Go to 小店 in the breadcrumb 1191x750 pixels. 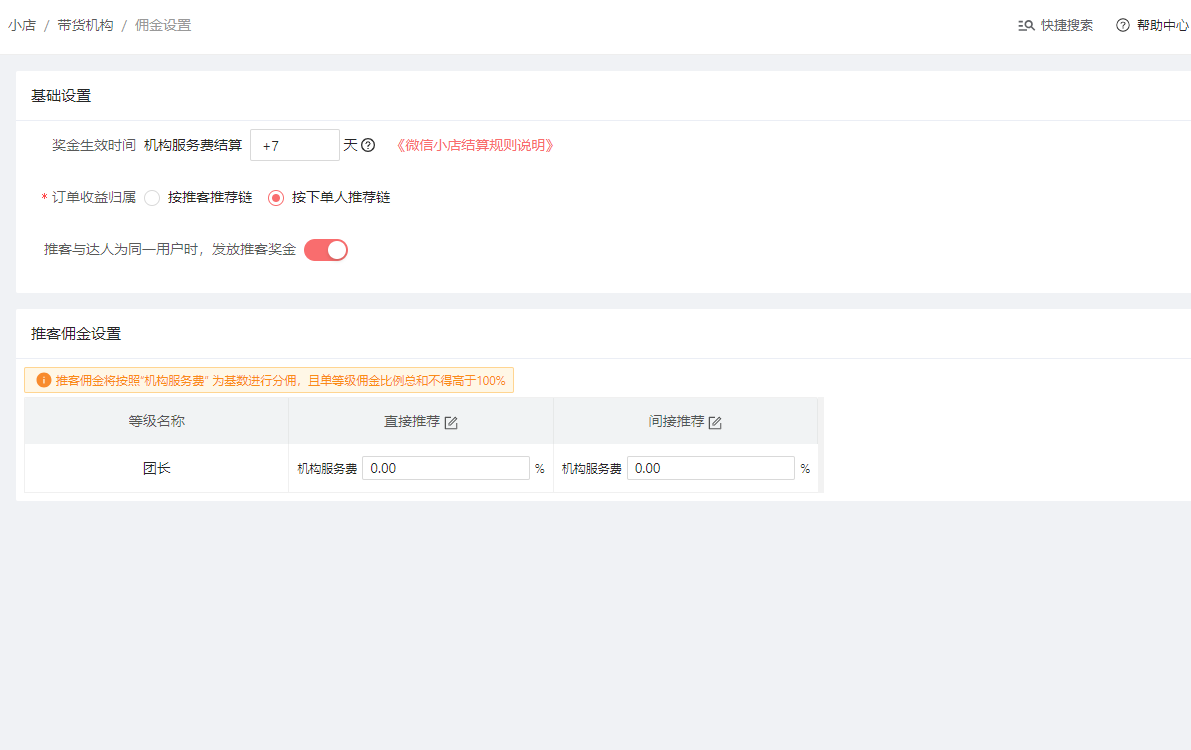(x=22, y=26)
